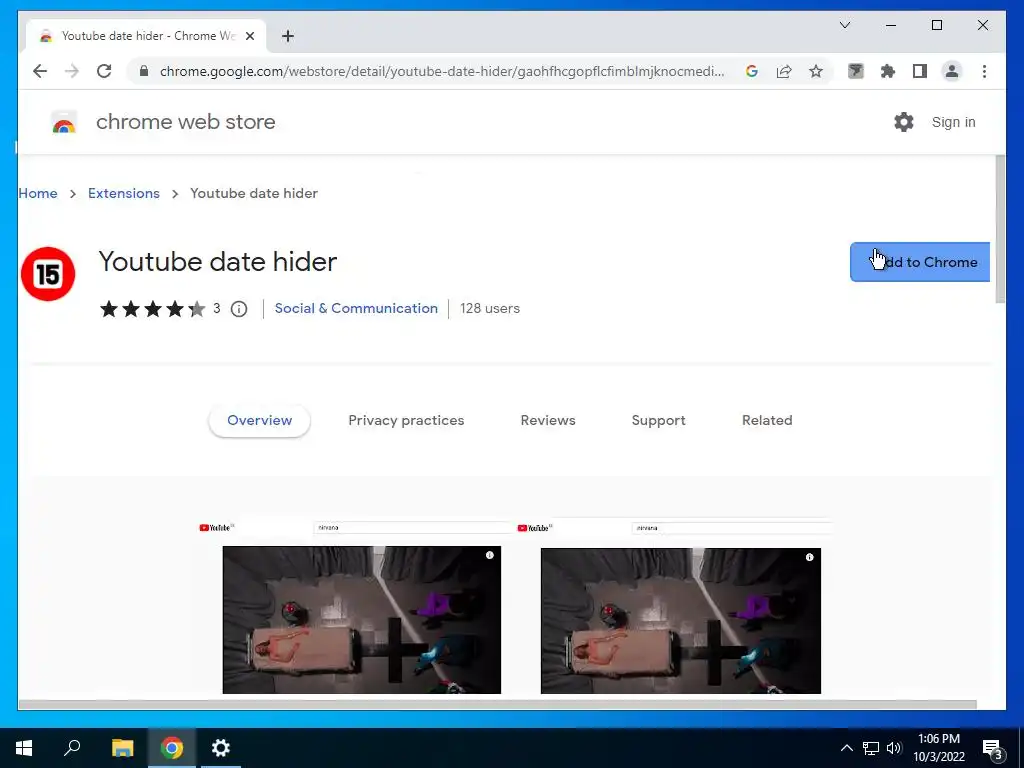This screenshot has height=768, width=1024.
Task: Select the Overview tab
Action: (x=259, y=421)
